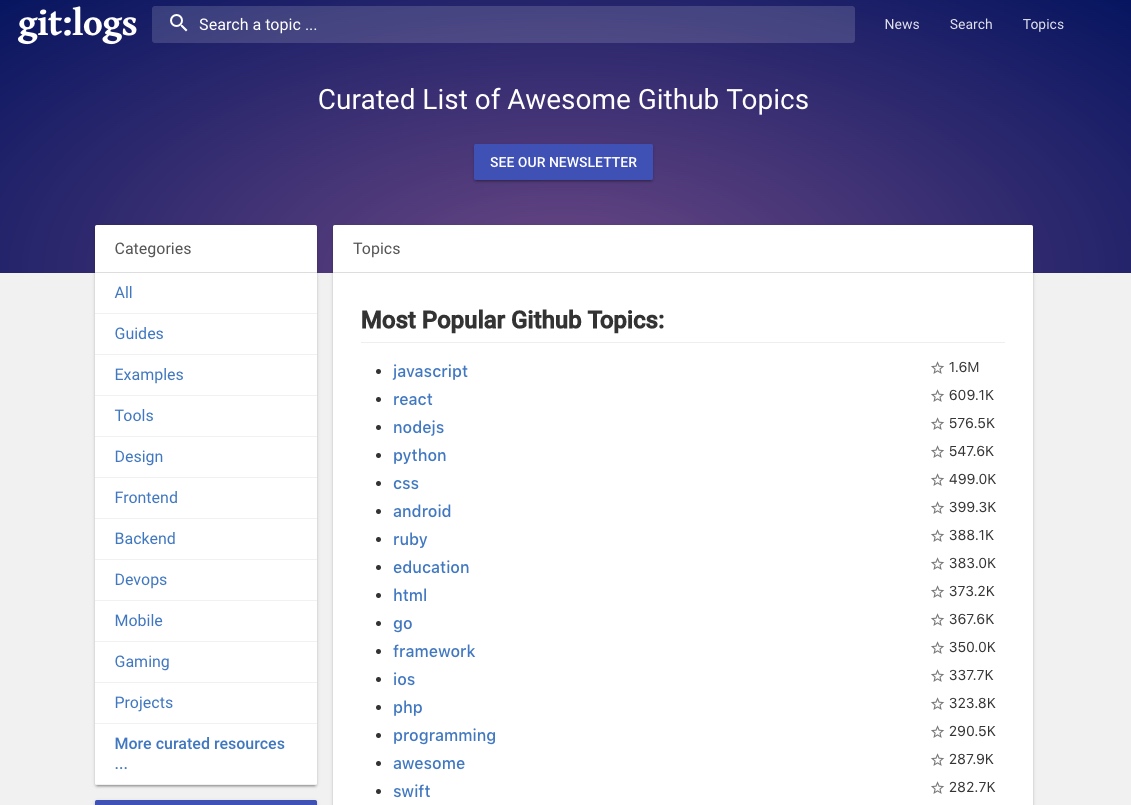Click See Our Newsletter button

coord(563,162)
